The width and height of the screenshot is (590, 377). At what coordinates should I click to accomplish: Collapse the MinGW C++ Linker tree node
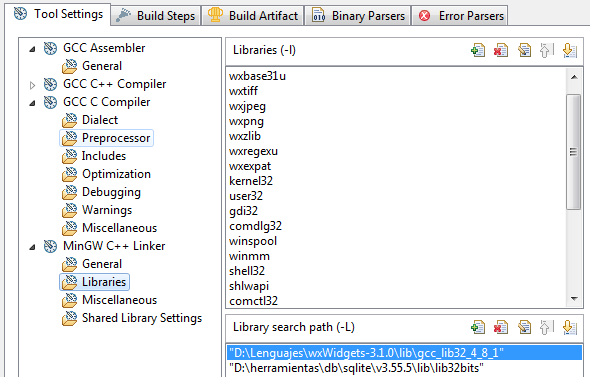click(33, 247)
